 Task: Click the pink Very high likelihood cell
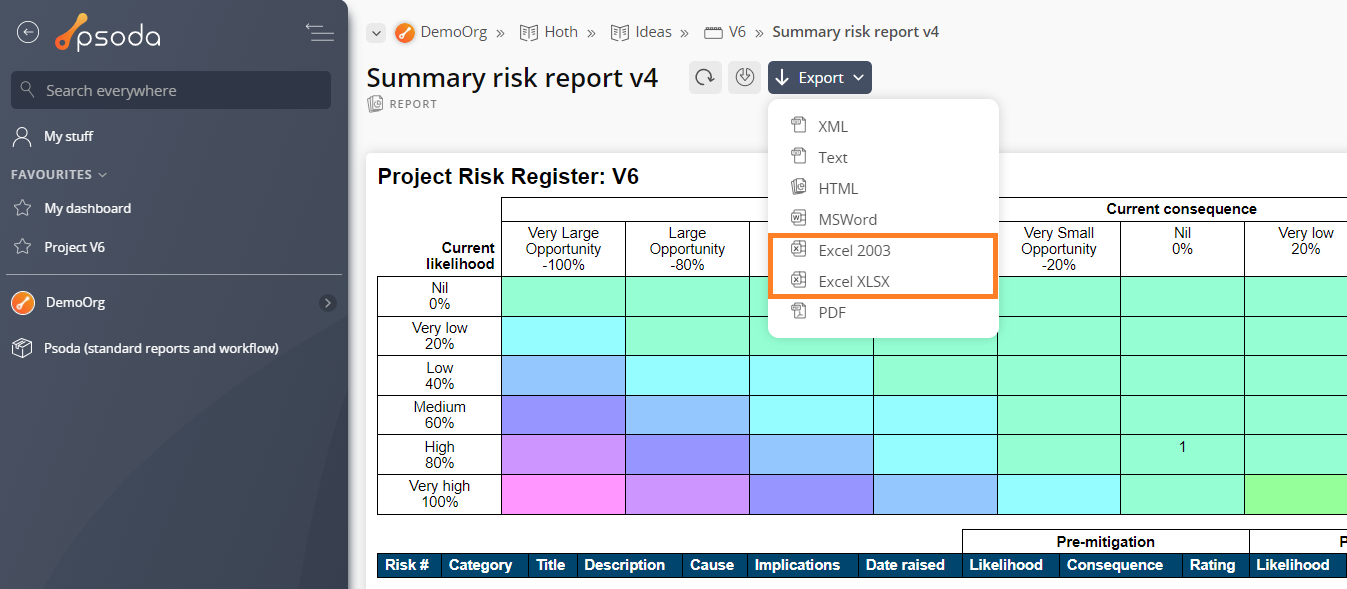tap(562, 494)
